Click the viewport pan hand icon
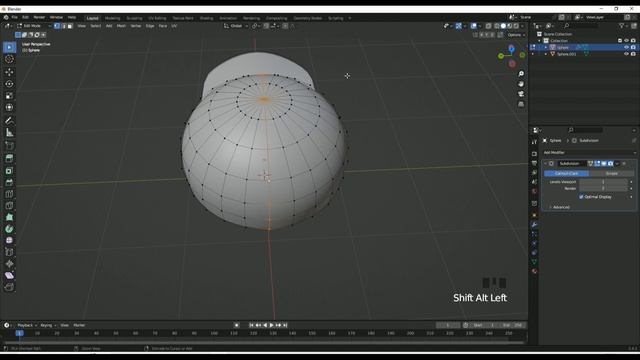This screenshot has height=360, width=640. (x=521, y=84)
